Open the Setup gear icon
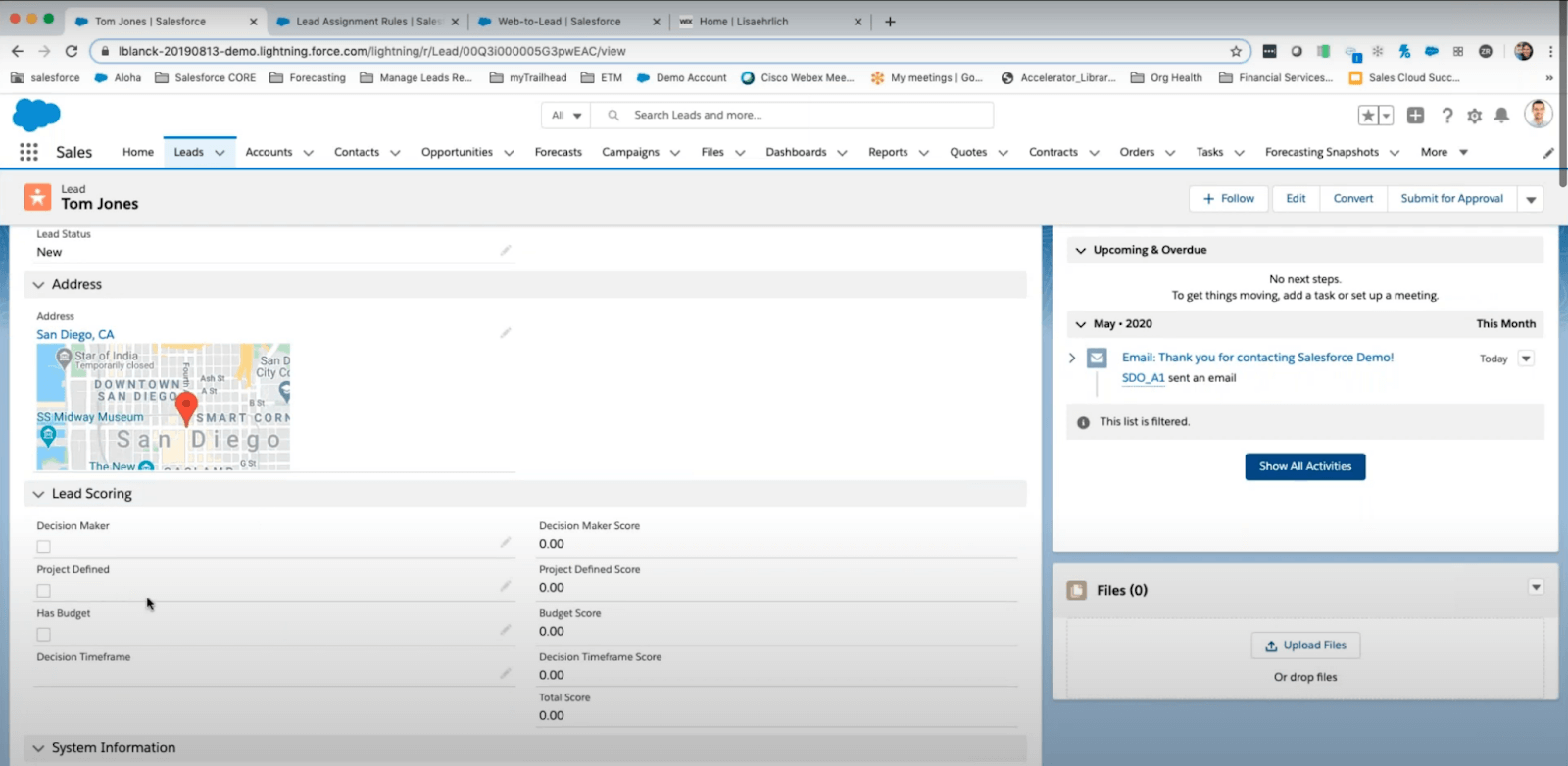This screenshot has height=766, width=1568. [x=1474, y=116]
